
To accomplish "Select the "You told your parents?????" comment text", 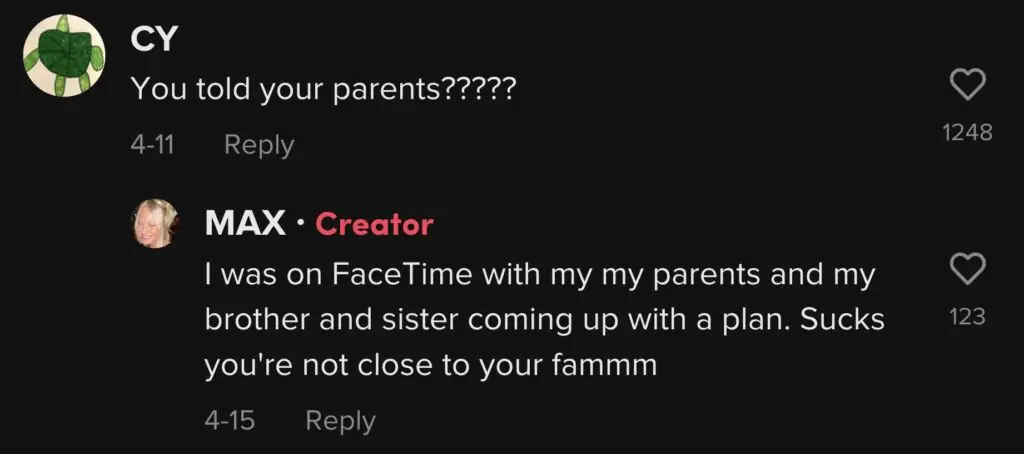I will [323, 90].
